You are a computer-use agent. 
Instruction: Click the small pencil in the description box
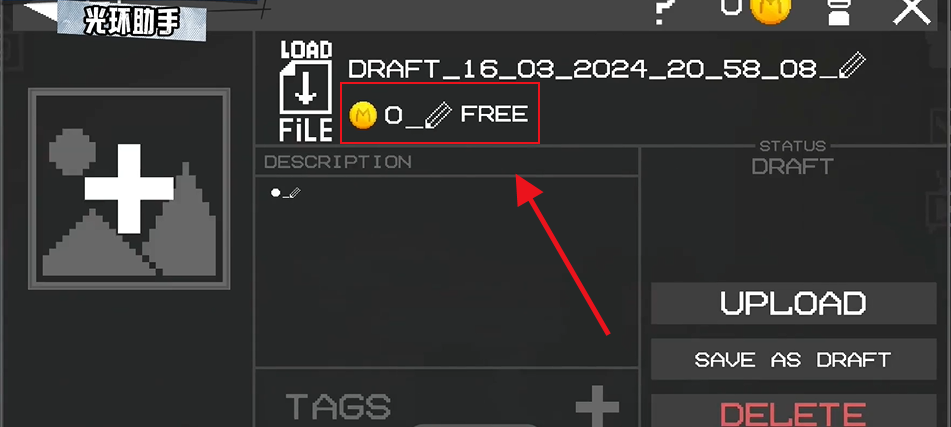(x=294, y=193)
